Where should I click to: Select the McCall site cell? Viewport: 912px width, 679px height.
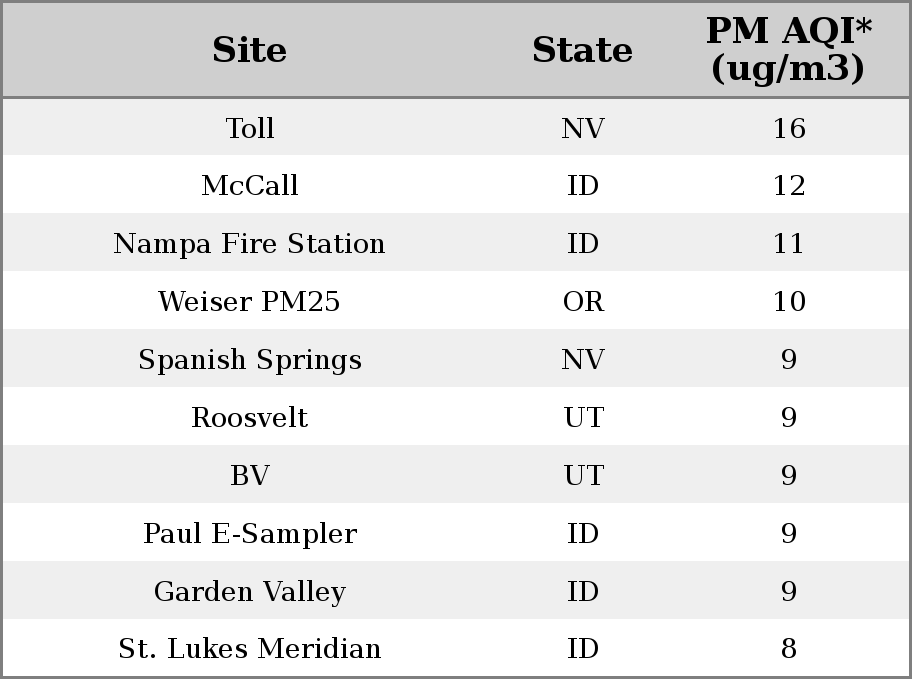pos(250,186)
